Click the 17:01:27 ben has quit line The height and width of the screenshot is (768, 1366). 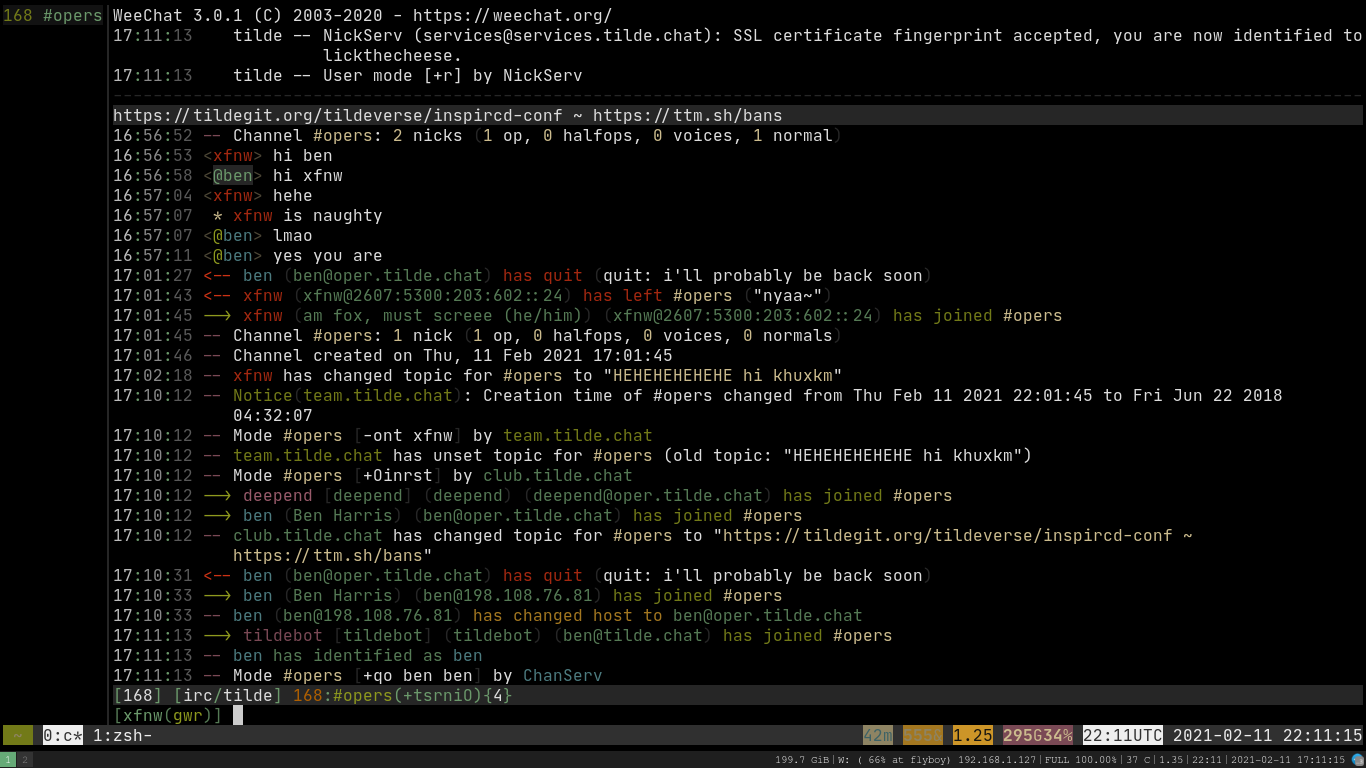click(523, 276)
